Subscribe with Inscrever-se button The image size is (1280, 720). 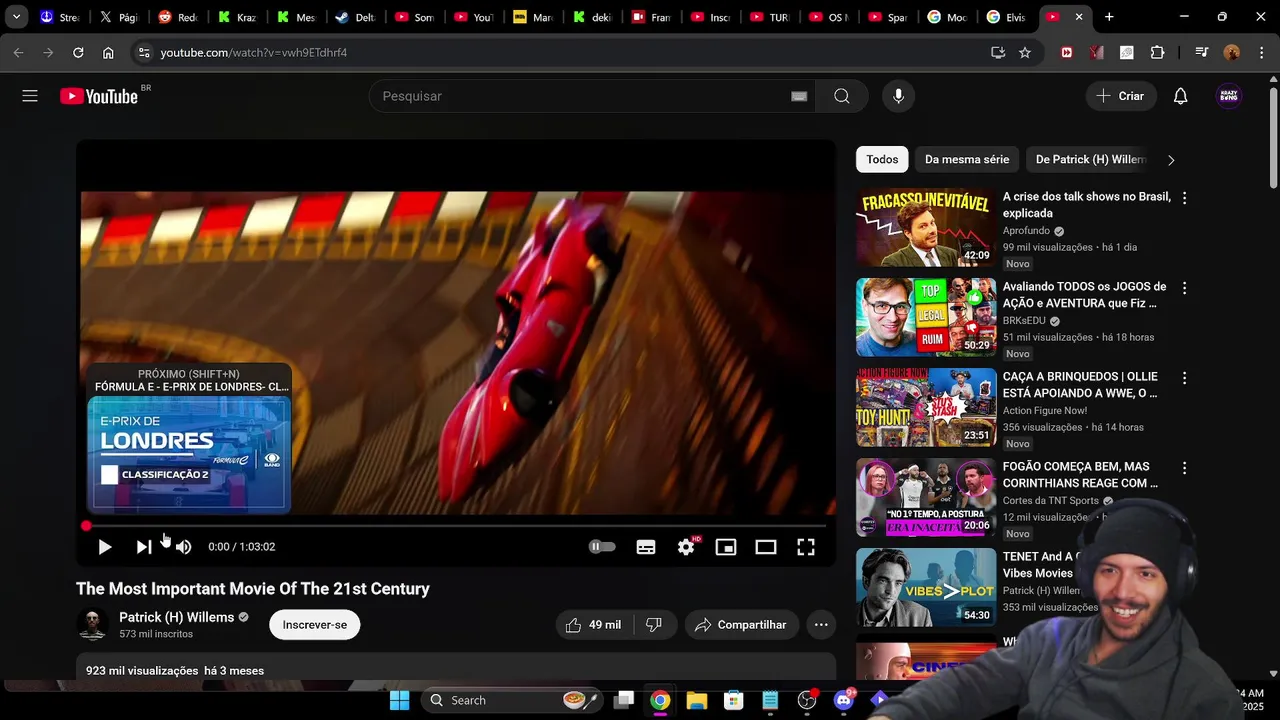[x=314, y=625]
